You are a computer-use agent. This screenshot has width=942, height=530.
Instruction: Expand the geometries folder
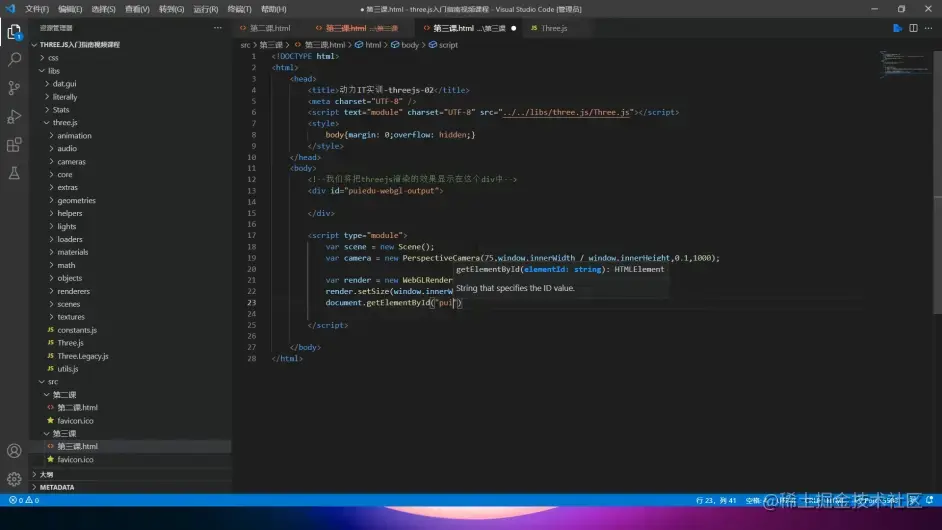coord(76,200)
